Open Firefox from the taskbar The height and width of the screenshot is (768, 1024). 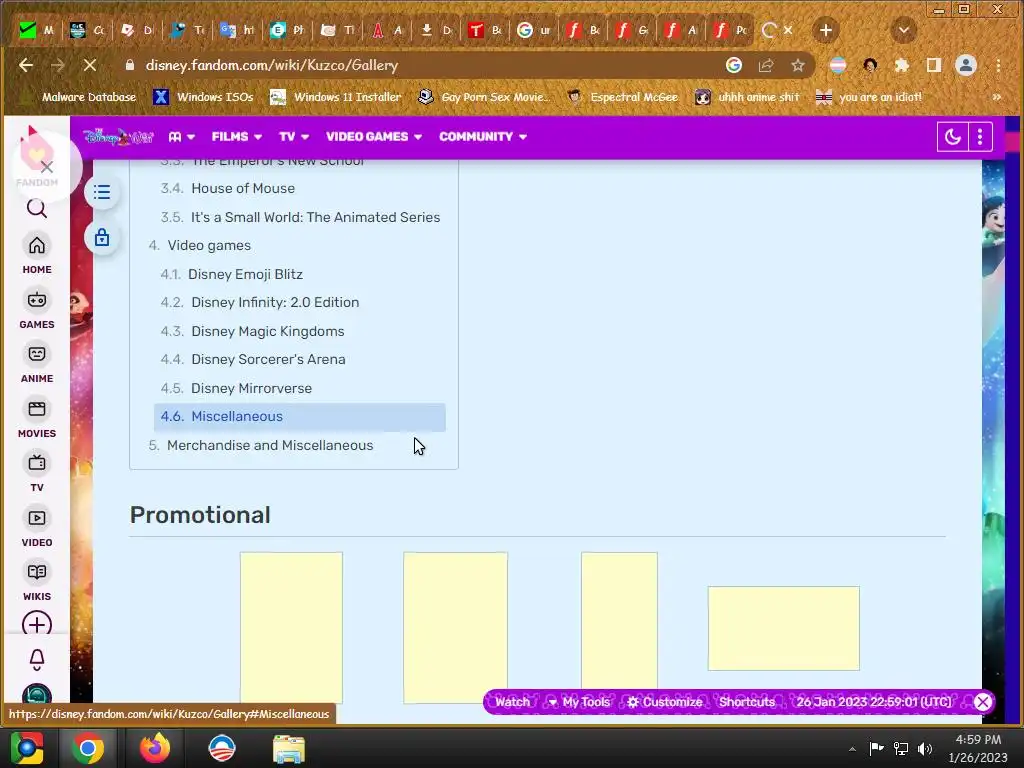[155, 748]
